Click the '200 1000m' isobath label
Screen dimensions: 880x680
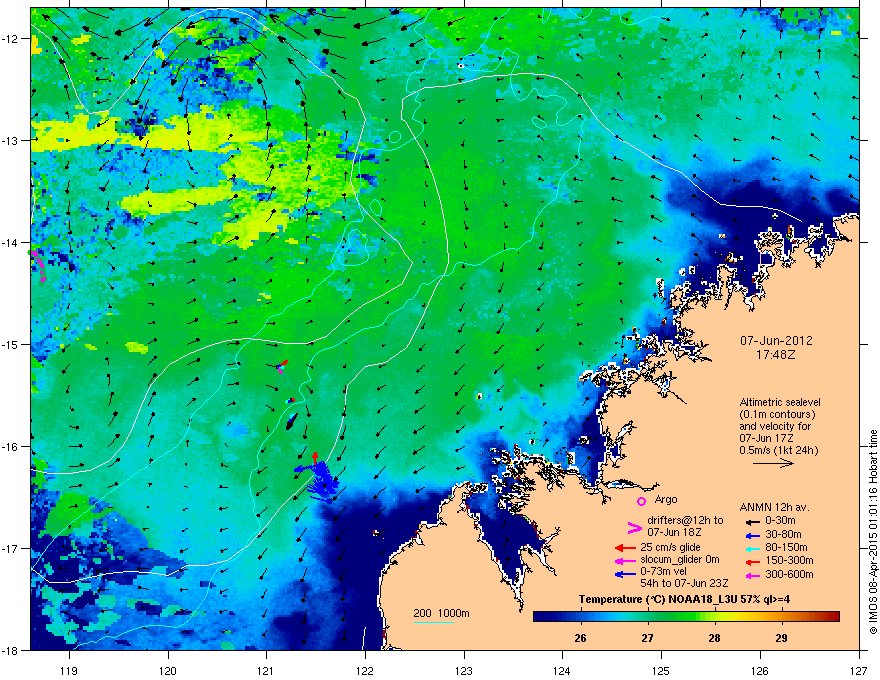(x=441, y=613)
